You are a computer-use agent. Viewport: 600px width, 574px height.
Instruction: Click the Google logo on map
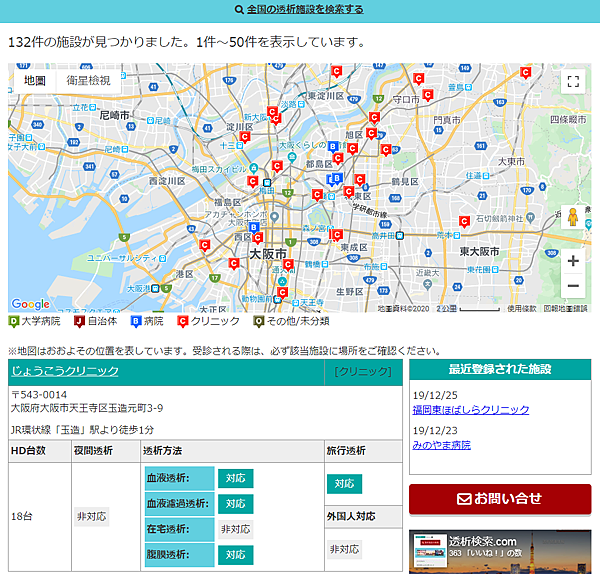pyautogui.click(x=31, y=304)
